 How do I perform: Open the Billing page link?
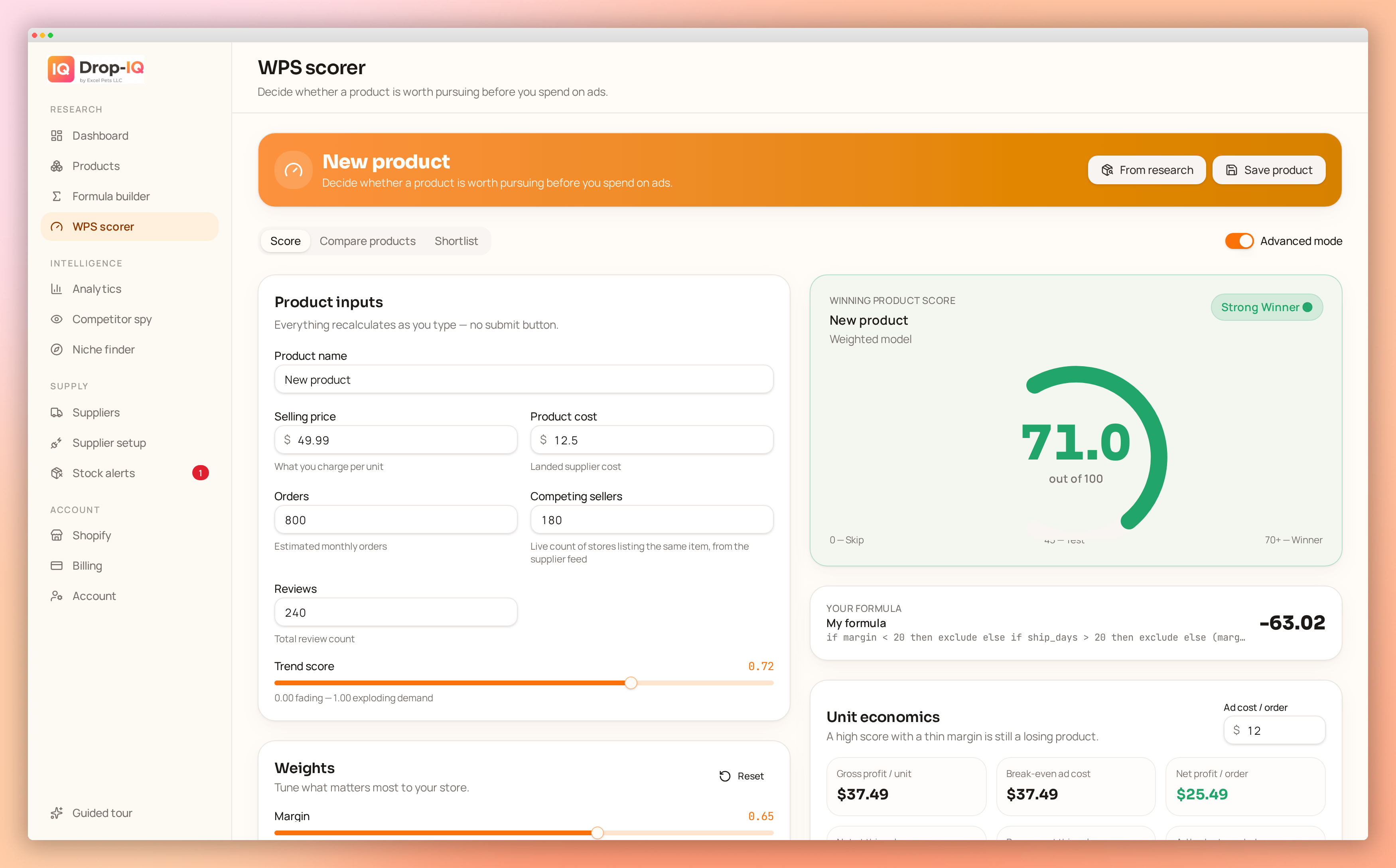click(x=130, y=566)
